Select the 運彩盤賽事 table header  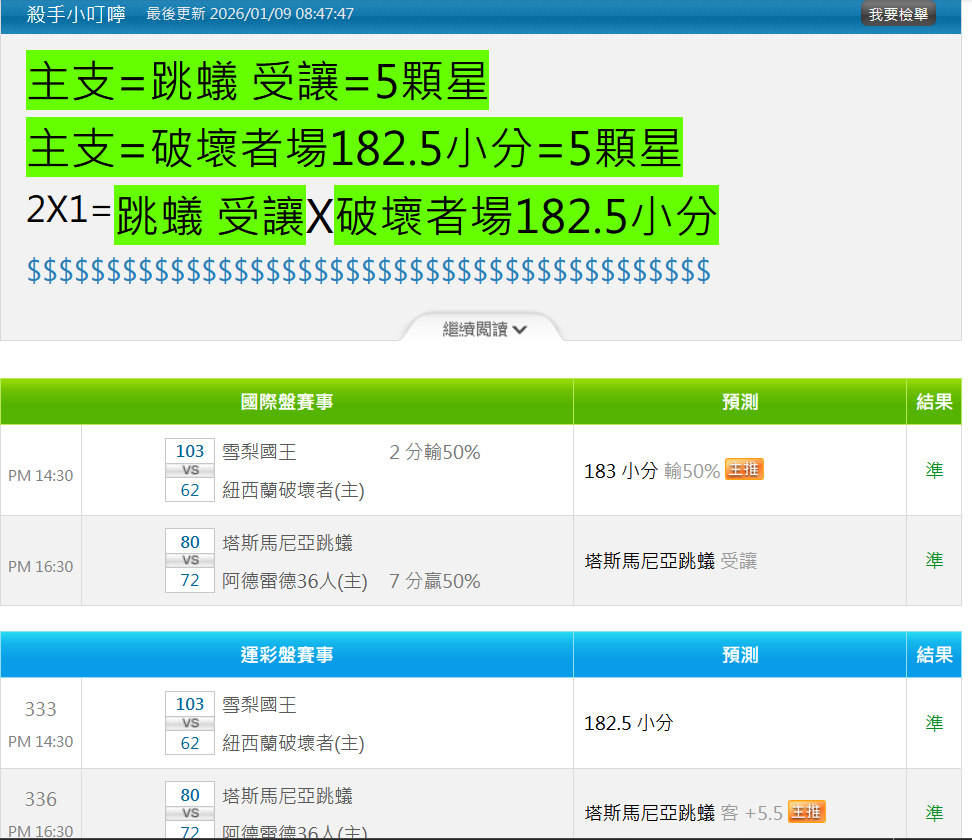pyautogui.click(x=287, y=655)
